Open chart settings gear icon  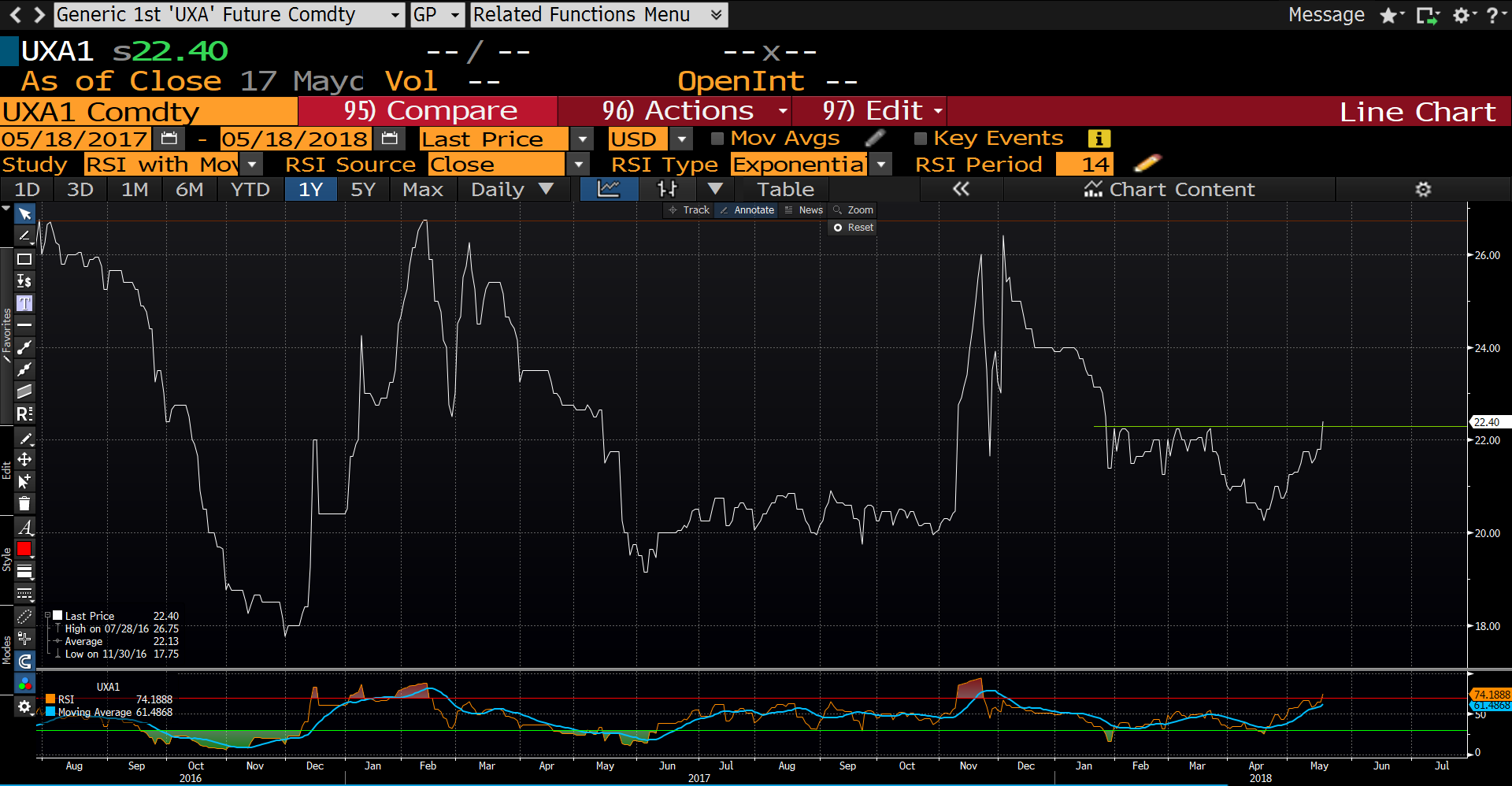(1423, 189)
